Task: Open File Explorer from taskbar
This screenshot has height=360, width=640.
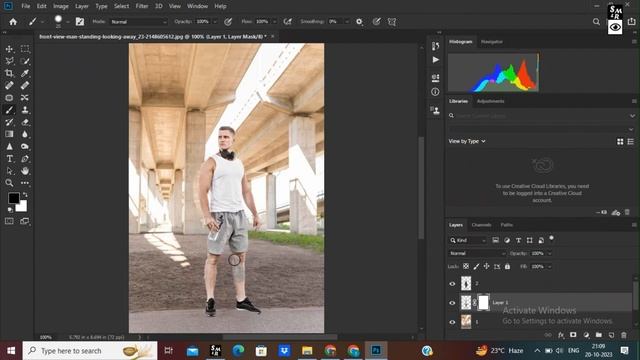Action: 307,351
